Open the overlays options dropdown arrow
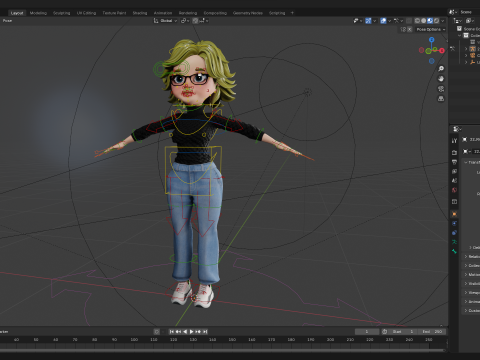The height and width of the screenshot is (360, 480). click(389, 21)
